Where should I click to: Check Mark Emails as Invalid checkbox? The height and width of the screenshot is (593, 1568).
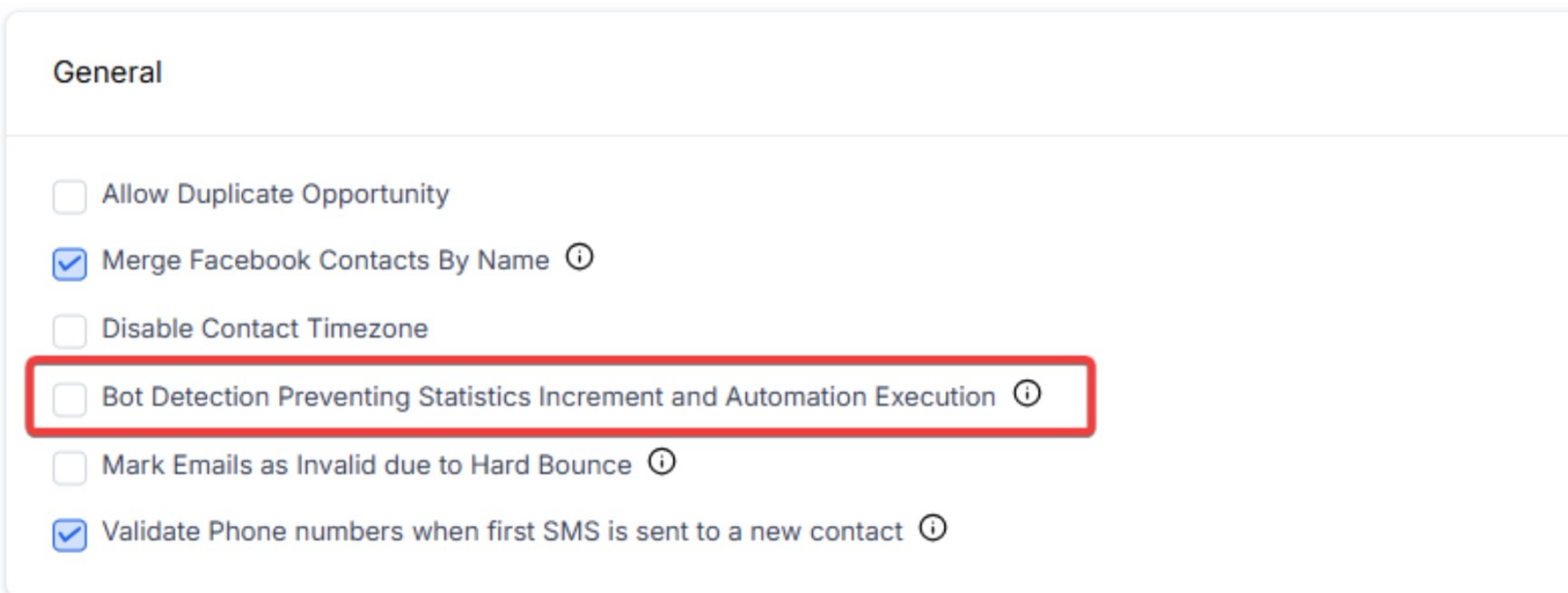(70, 467)
